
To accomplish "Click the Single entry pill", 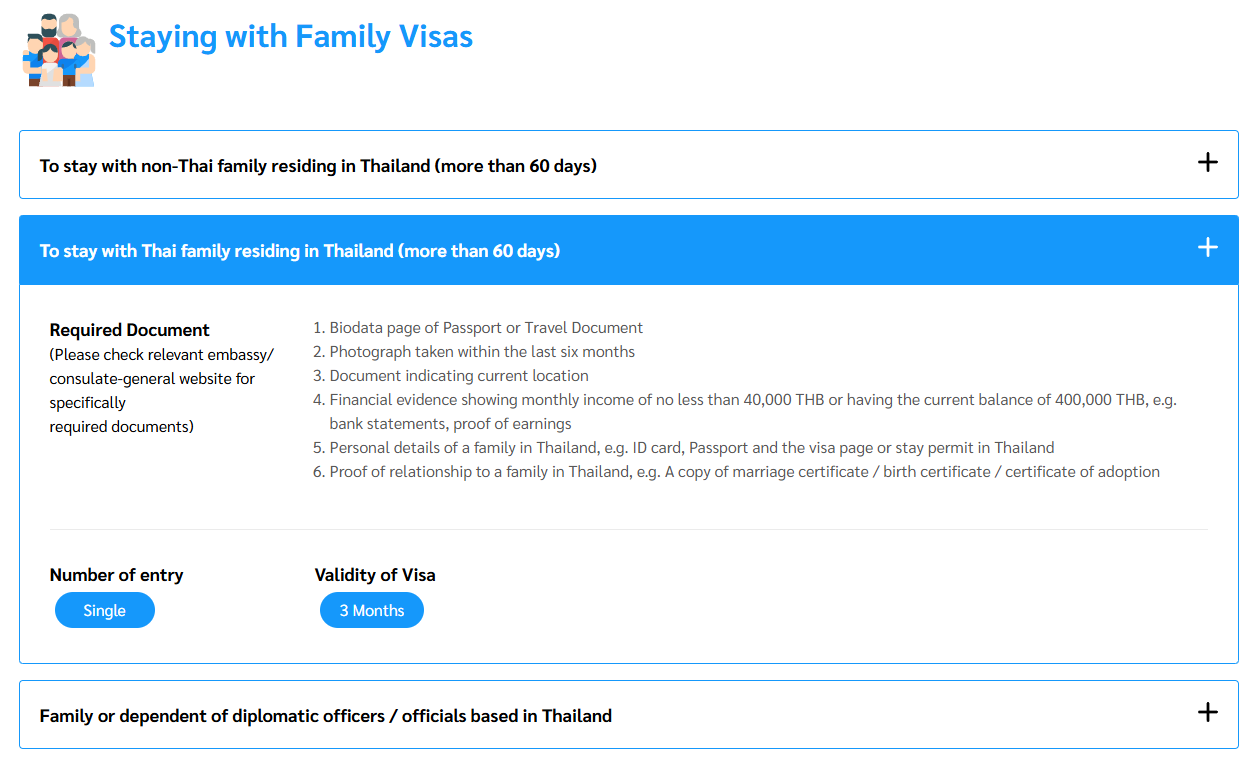I will [105, 611].
